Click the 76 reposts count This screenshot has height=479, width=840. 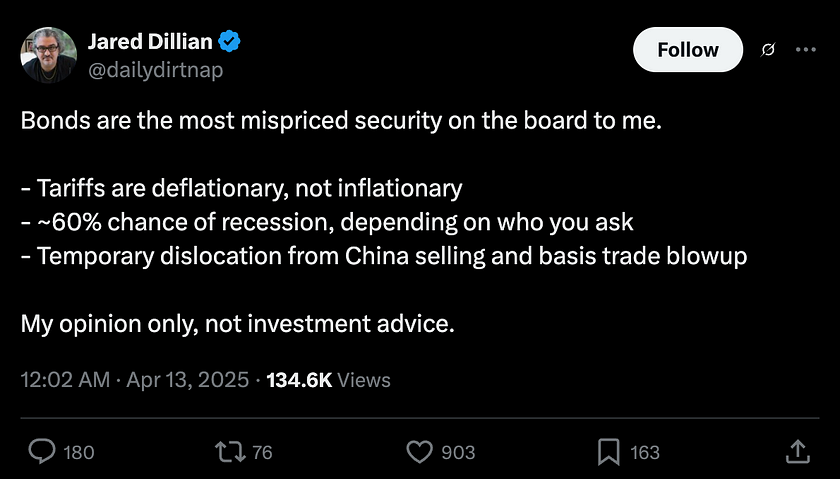[262, 453]
